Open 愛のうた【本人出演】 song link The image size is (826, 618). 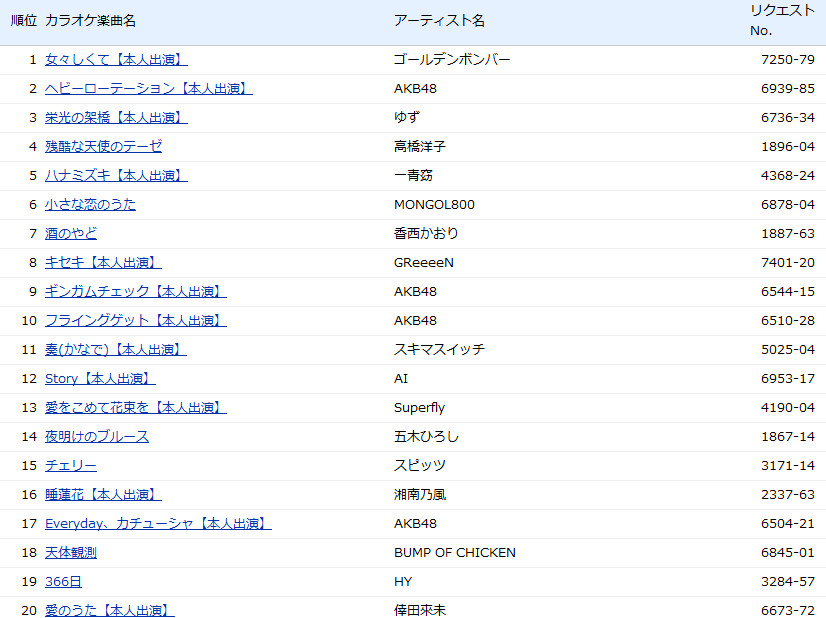(x=110, y=610)
